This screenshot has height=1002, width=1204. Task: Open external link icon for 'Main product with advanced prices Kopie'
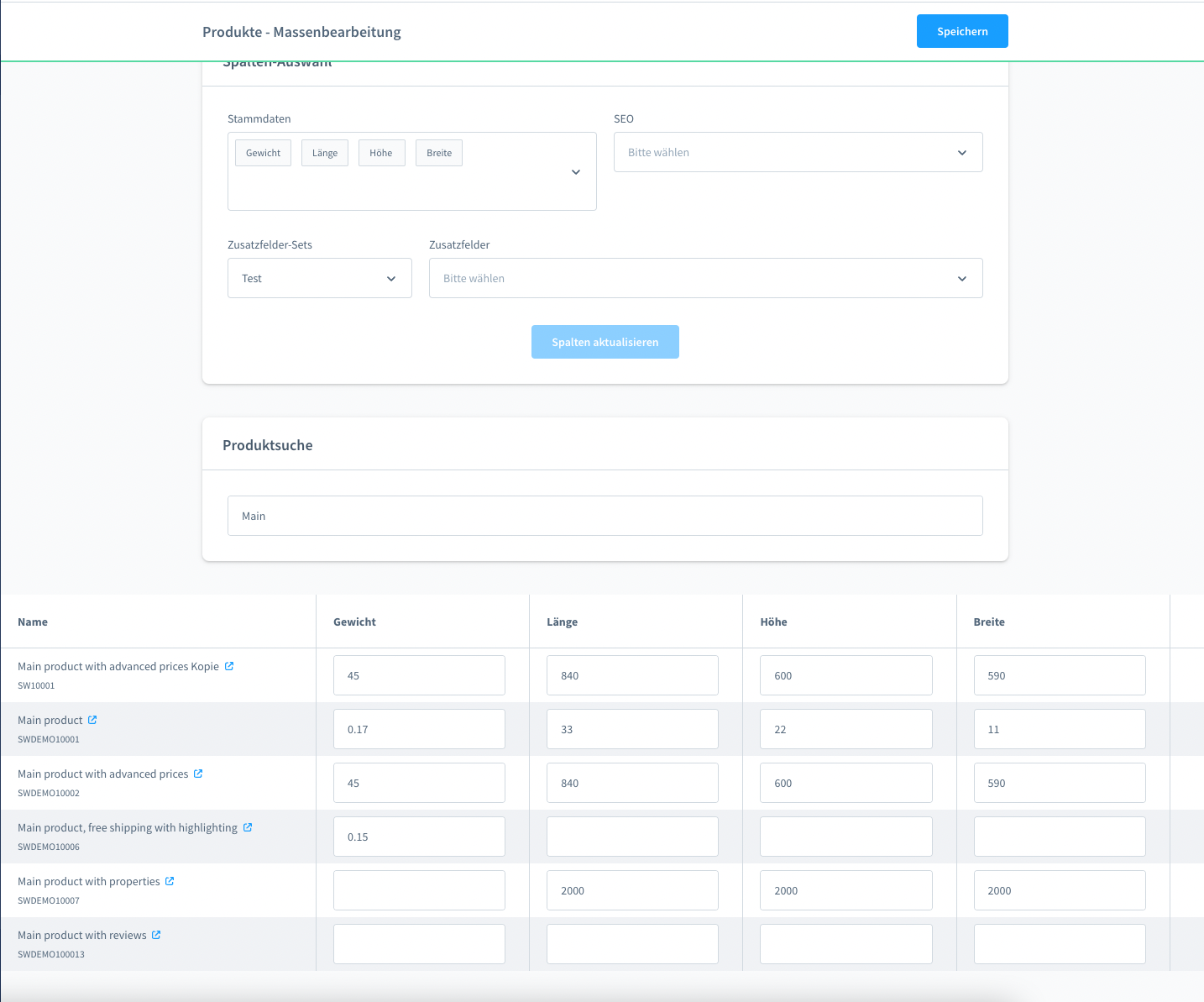[229, 666]
